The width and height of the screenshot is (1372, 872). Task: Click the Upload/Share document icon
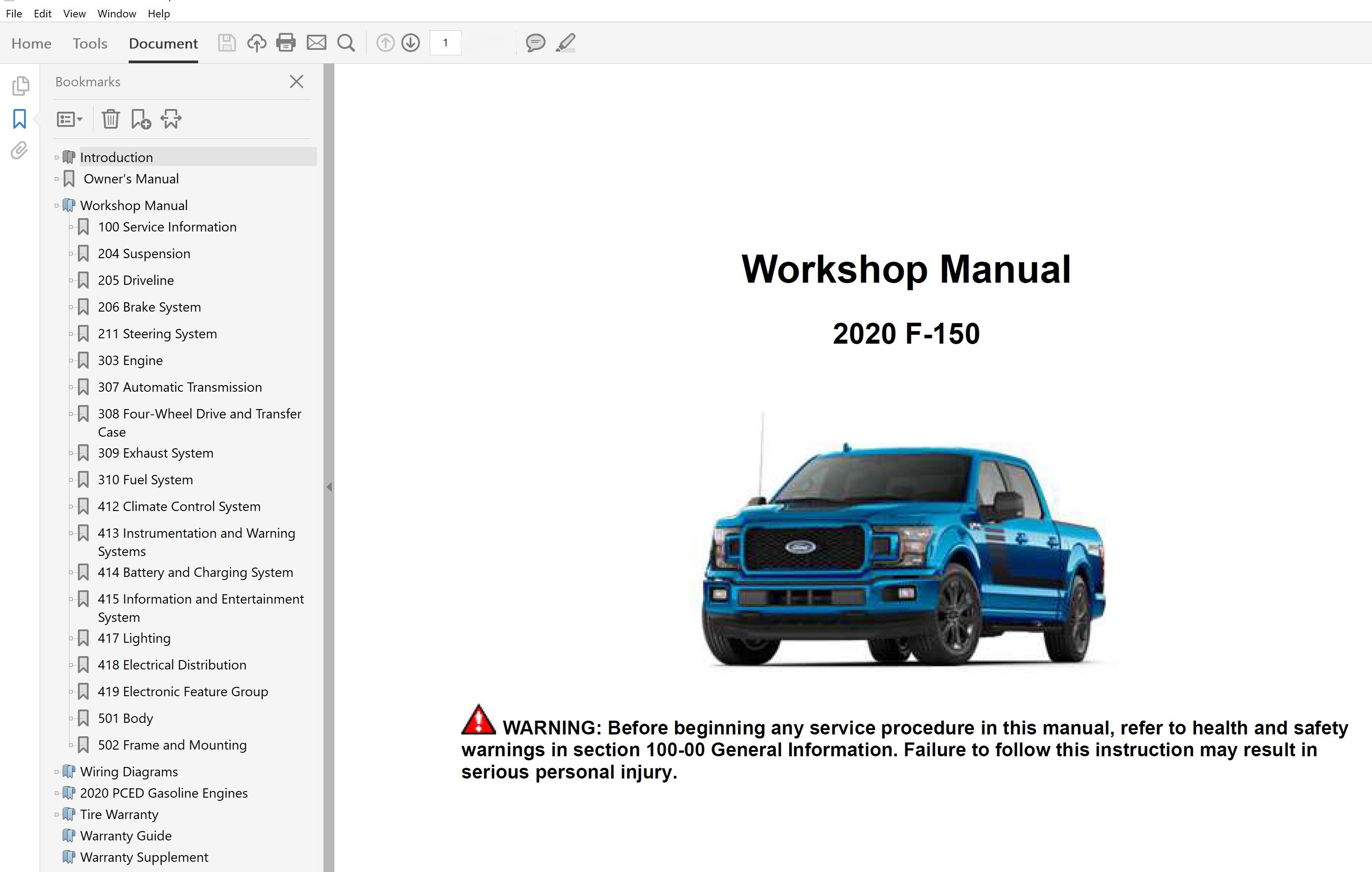(256, 42)
